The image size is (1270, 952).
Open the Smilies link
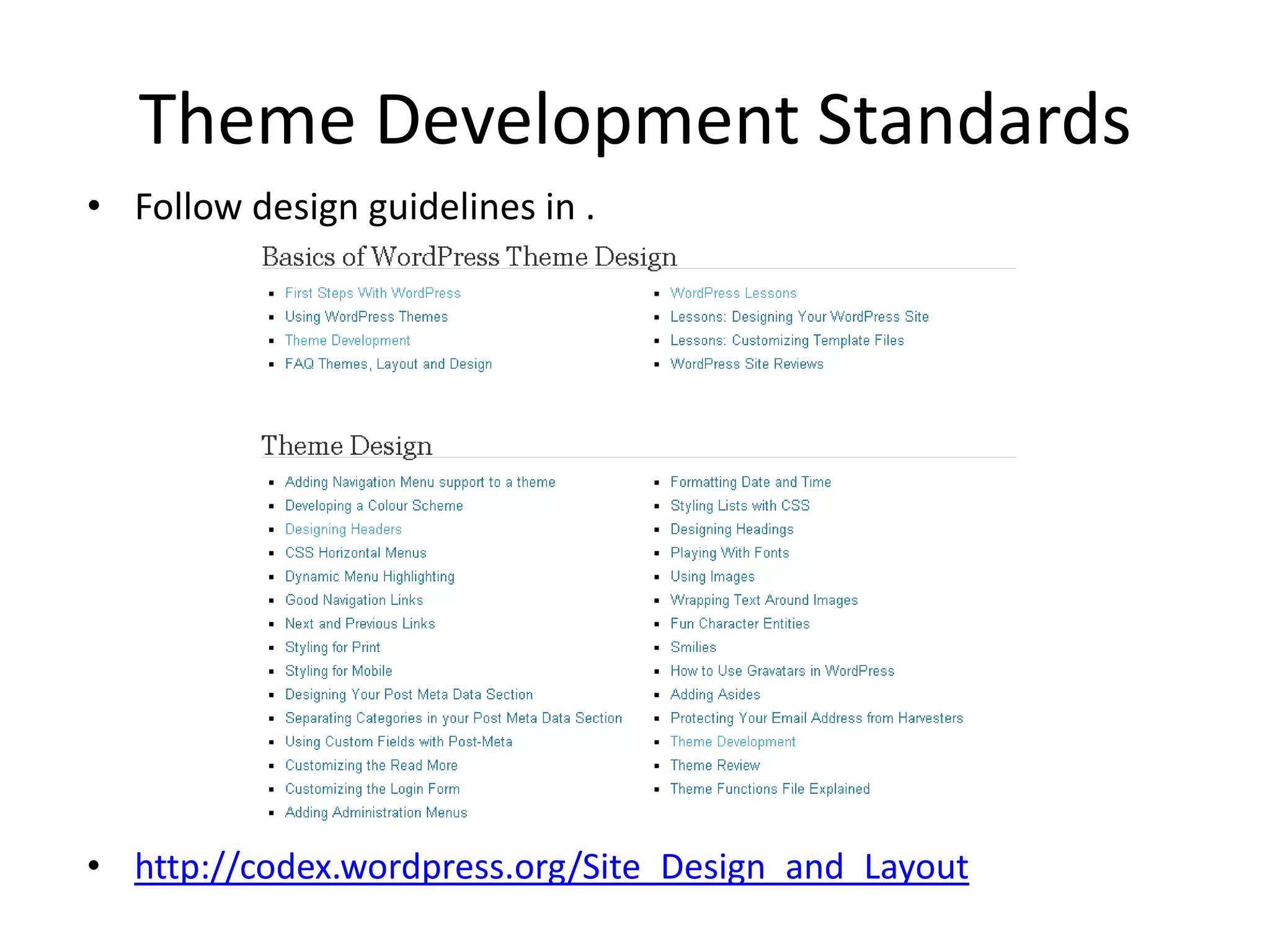[x=693, y=647]
